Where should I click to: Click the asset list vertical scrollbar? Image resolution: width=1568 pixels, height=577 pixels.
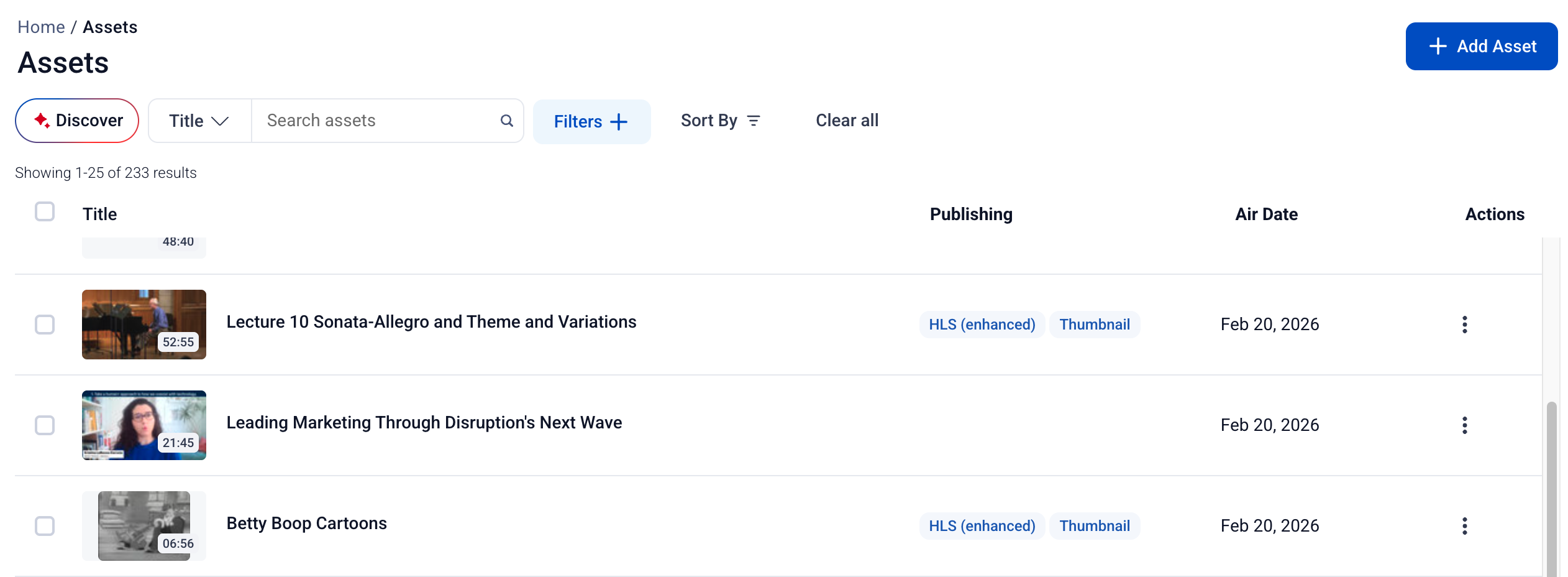point(1551,489)
